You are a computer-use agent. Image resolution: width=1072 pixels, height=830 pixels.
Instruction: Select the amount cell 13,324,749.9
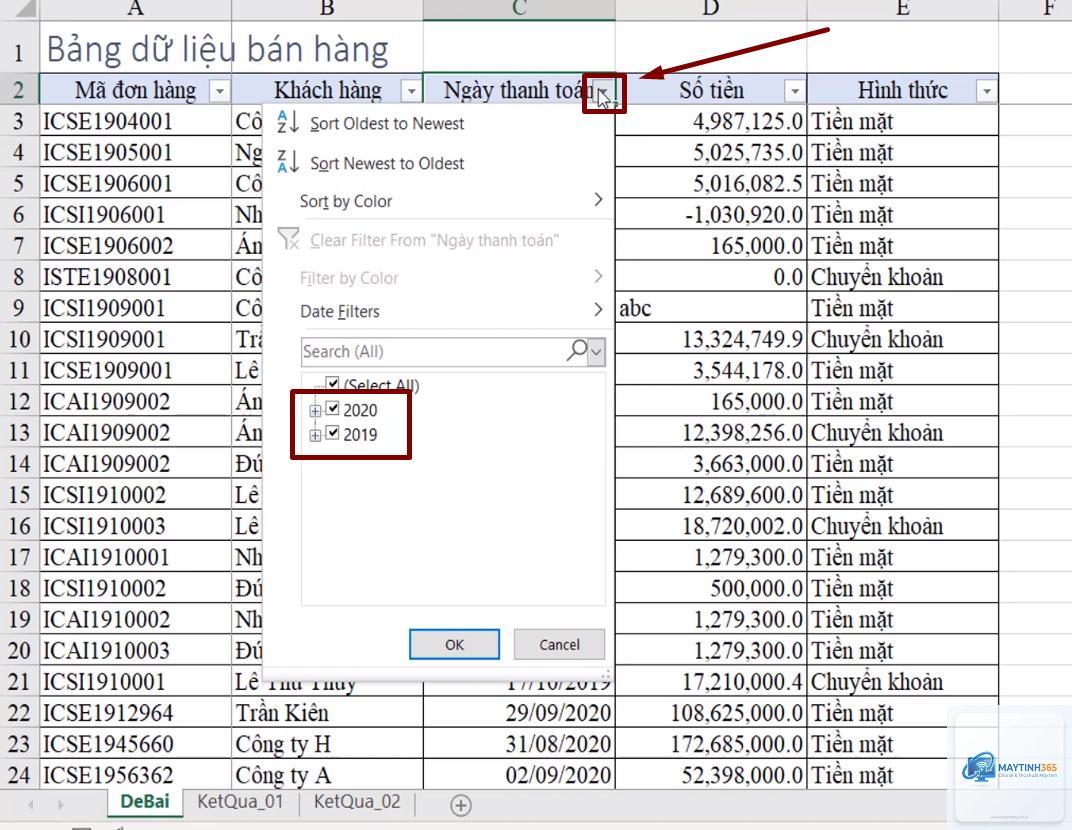click(x=711, y=338)
